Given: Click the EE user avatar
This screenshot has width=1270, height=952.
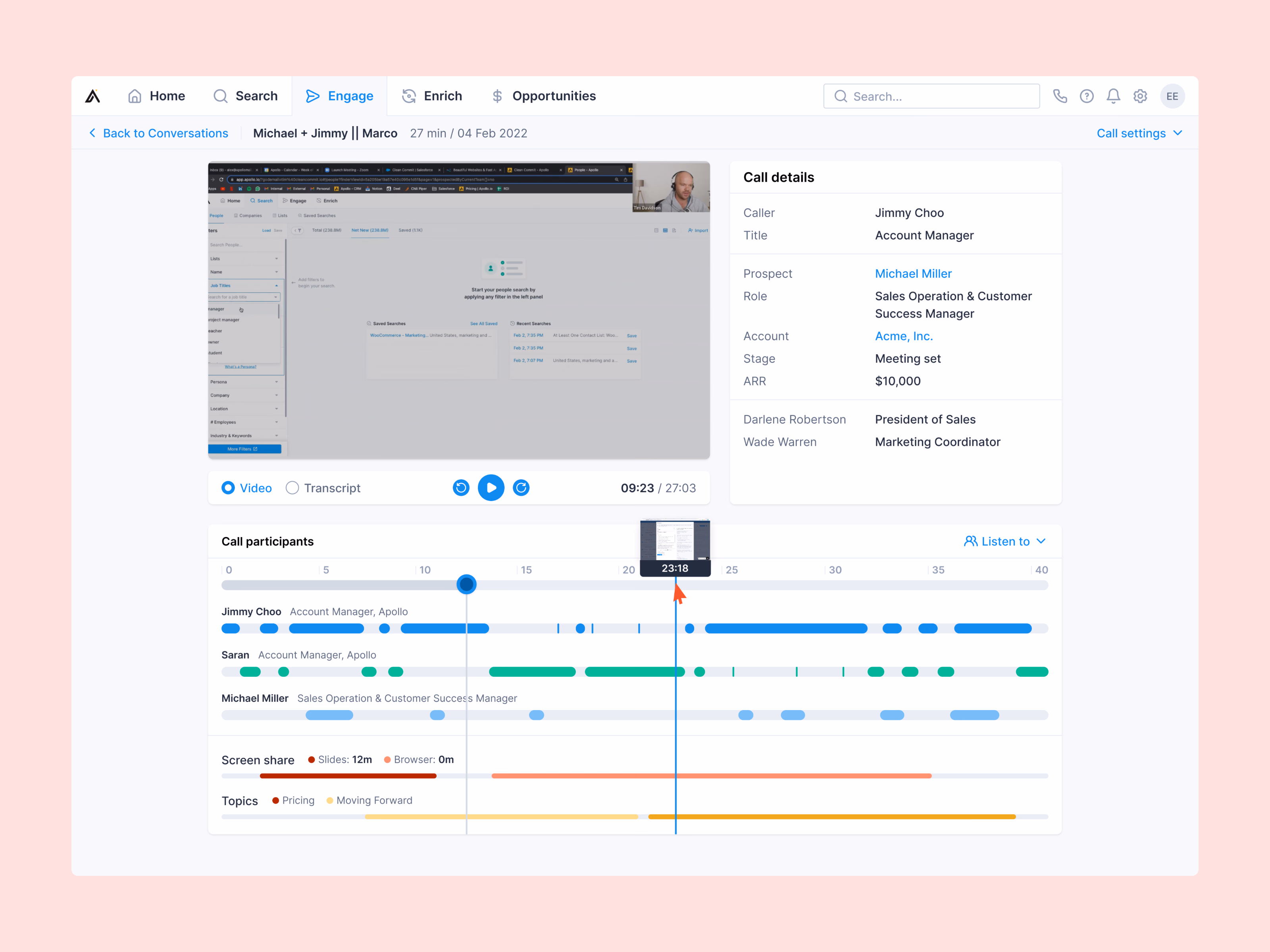Looking at the screenshot, I should point(1172,96).
